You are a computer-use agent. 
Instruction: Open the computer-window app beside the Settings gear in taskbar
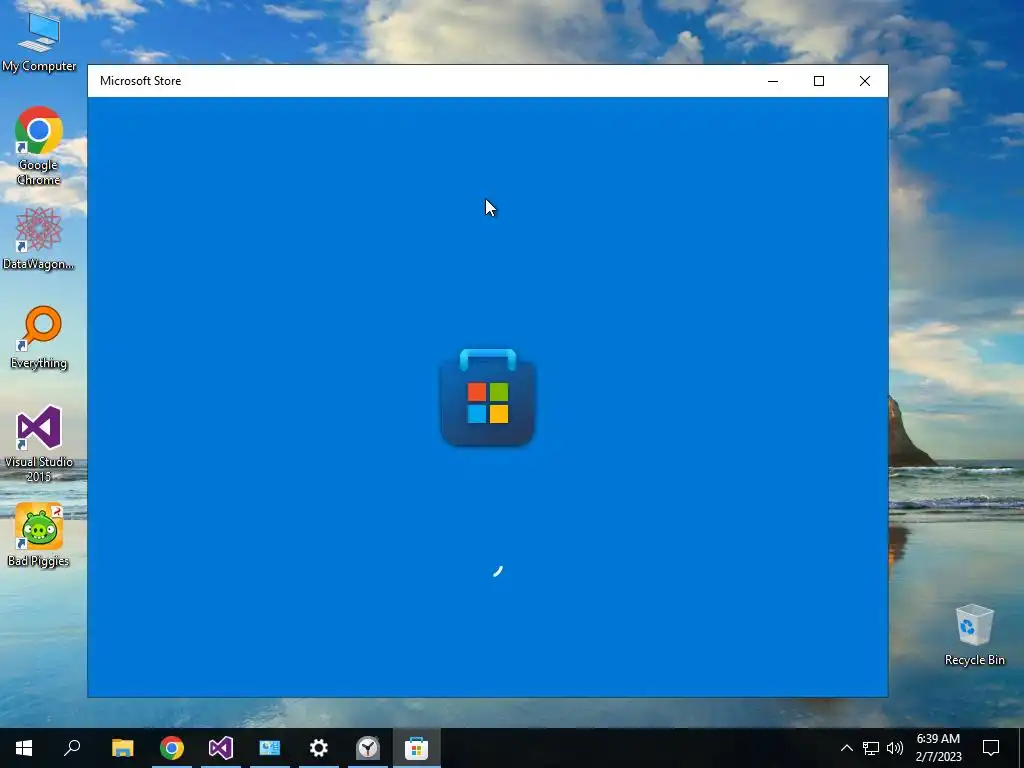pyautogui.click(x=270, y=748)
